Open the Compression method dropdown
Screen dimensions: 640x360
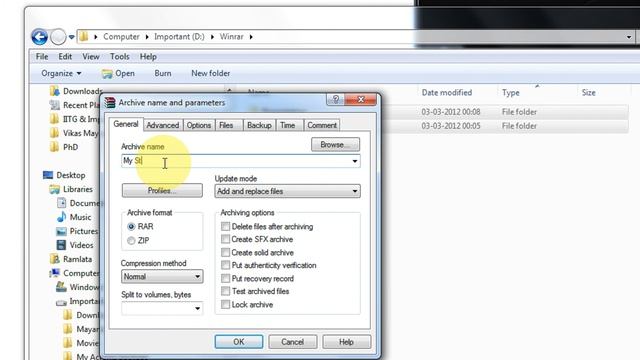tap(162, 277)
